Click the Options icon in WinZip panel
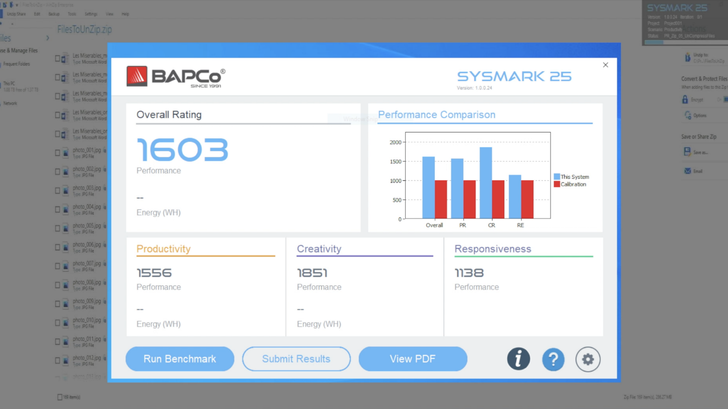The width and height of the screenshot is (728, 409). 687,116
